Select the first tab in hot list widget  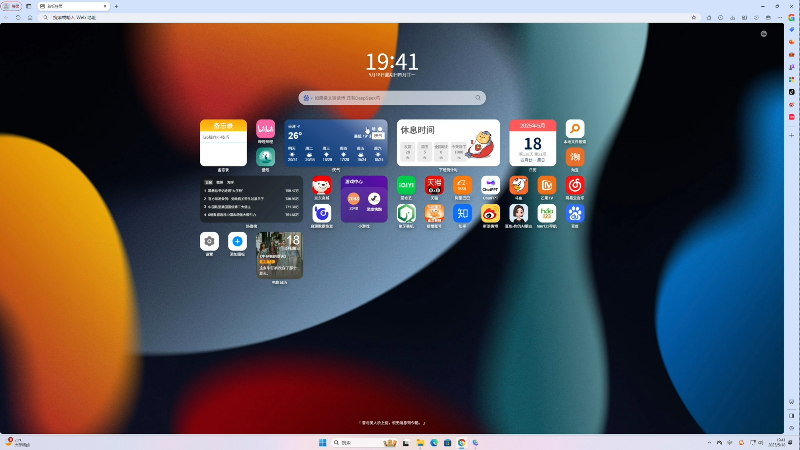[208, 182]
